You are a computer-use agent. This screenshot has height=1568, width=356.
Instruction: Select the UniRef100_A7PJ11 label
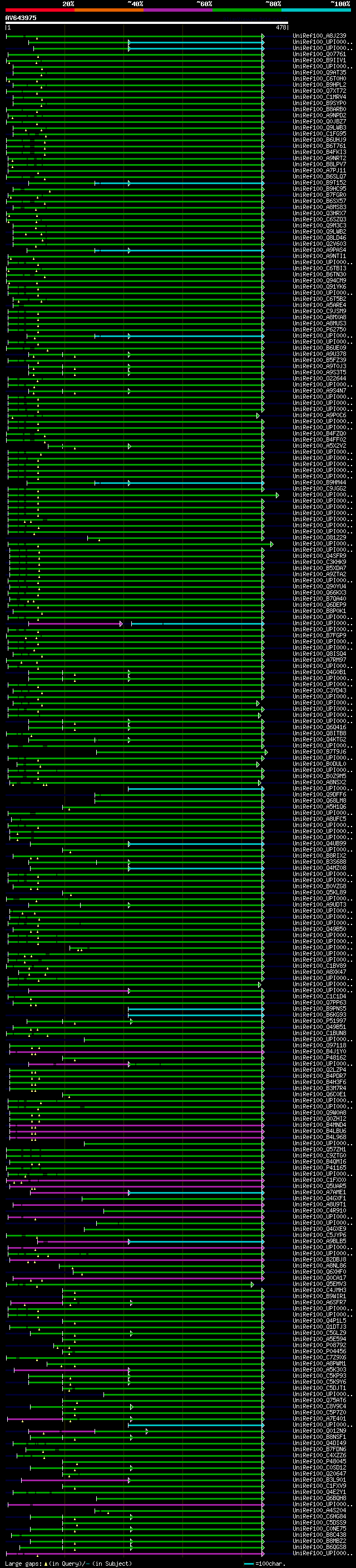pos(319,170)
